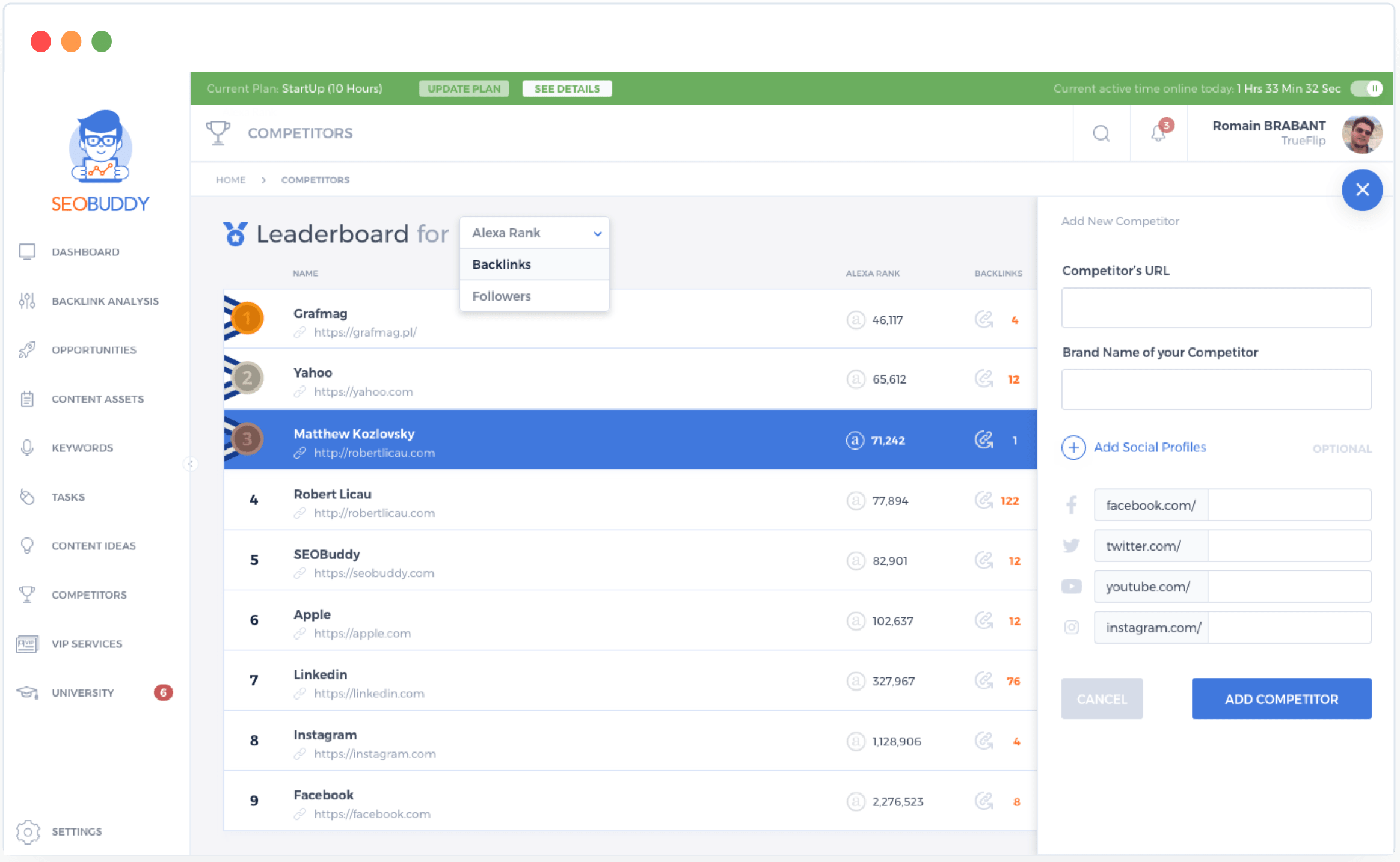This screenshot has height=862, width=1400.
Task: Open the Content Ideas section
Action: point(94,545)
